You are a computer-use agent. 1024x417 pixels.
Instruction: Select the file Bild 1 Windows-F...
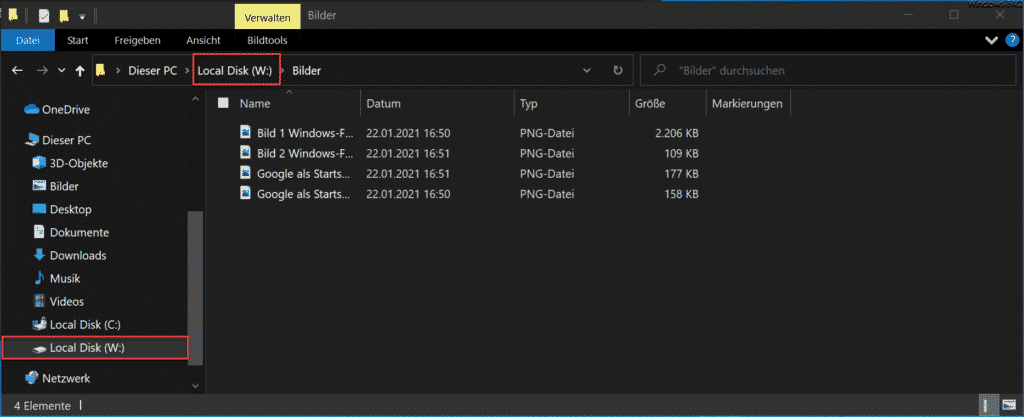[305, 133]
